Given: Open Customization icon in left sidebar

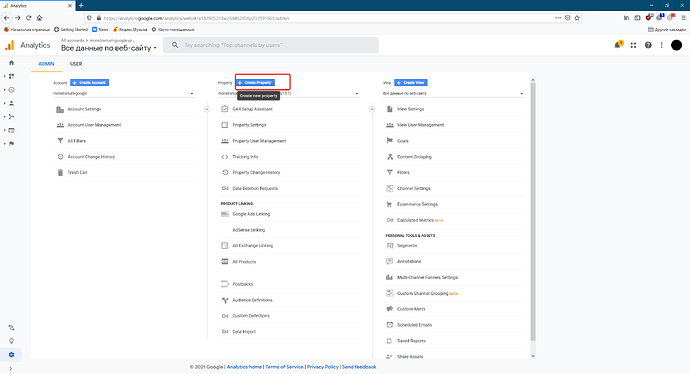Looking at the screenshot, I should (11, 76).
